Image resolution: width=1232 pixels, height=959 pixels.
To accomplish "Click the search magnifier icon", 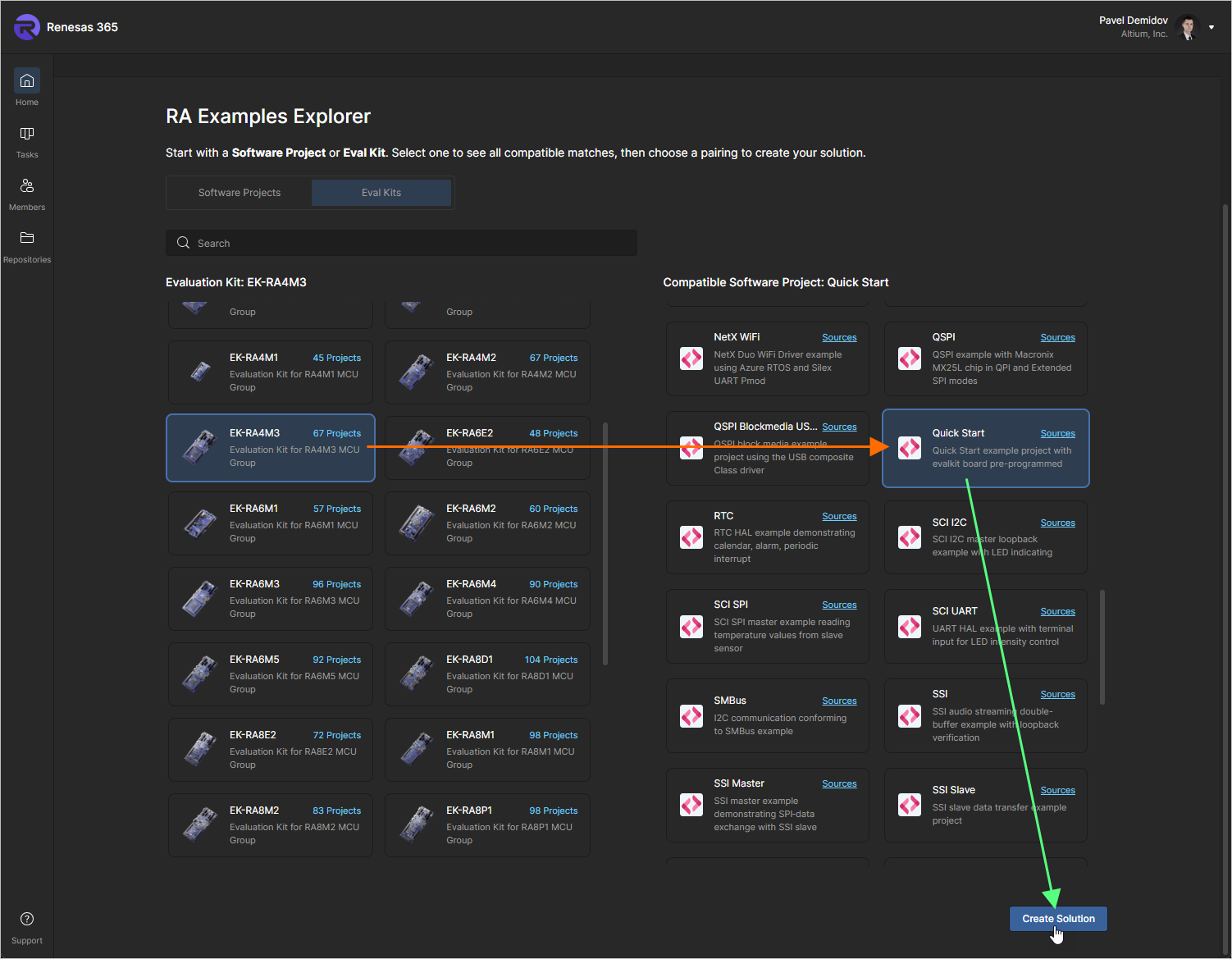I will click(184, 243).
